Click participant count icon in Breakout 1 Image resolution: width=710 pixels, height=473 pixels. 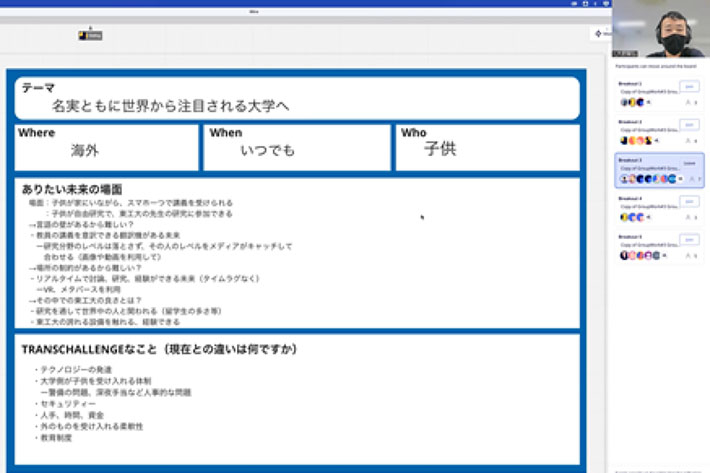pyautogui.click(x=689, y=102)
